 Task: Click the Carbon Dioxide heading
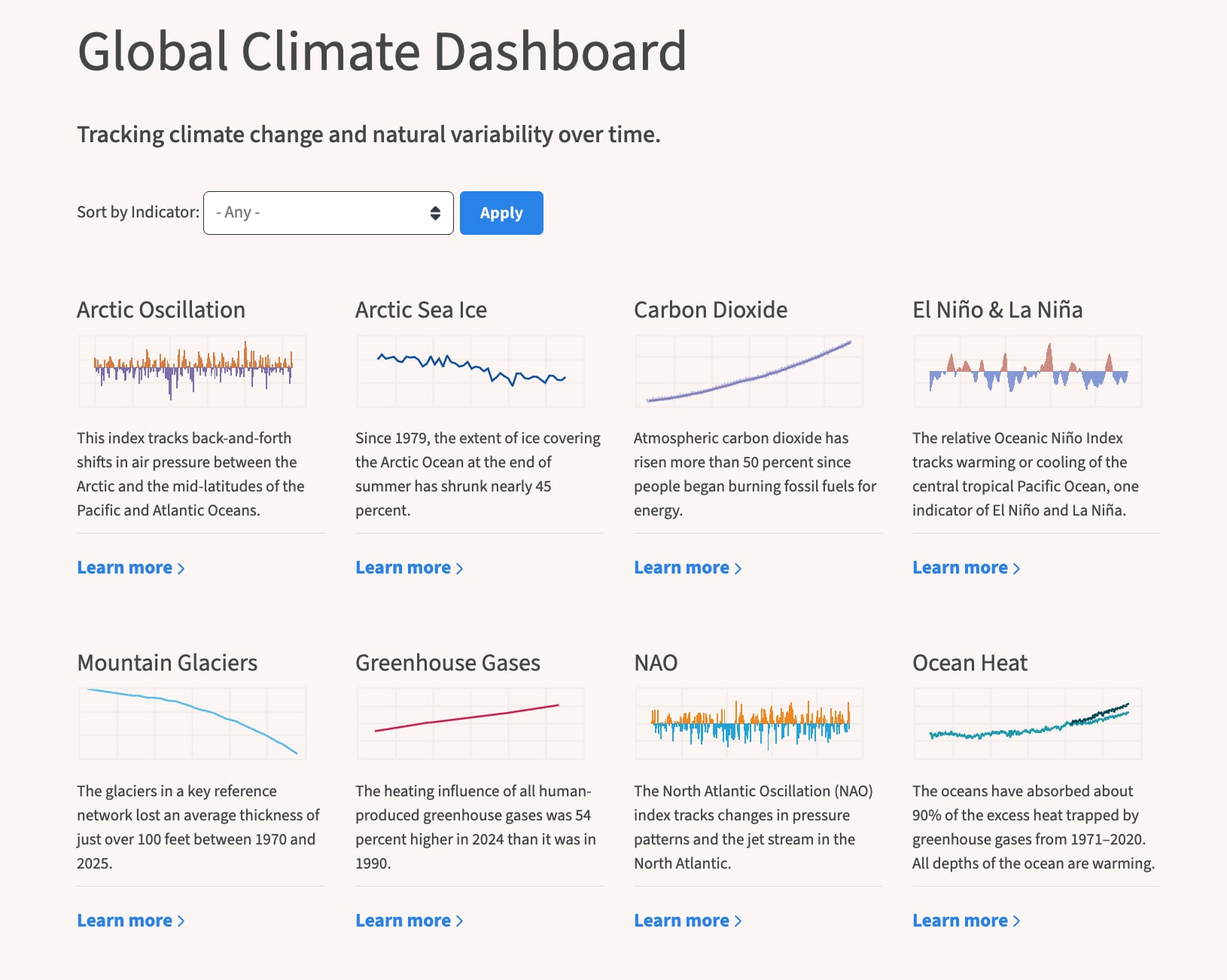(x=711, y=310)
